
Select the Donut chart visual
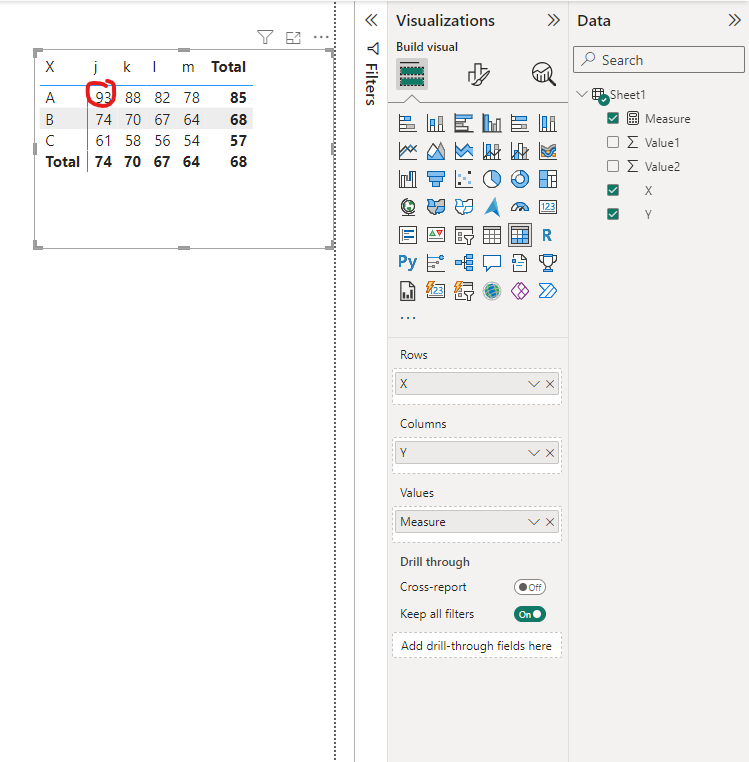tap(520, 179)
